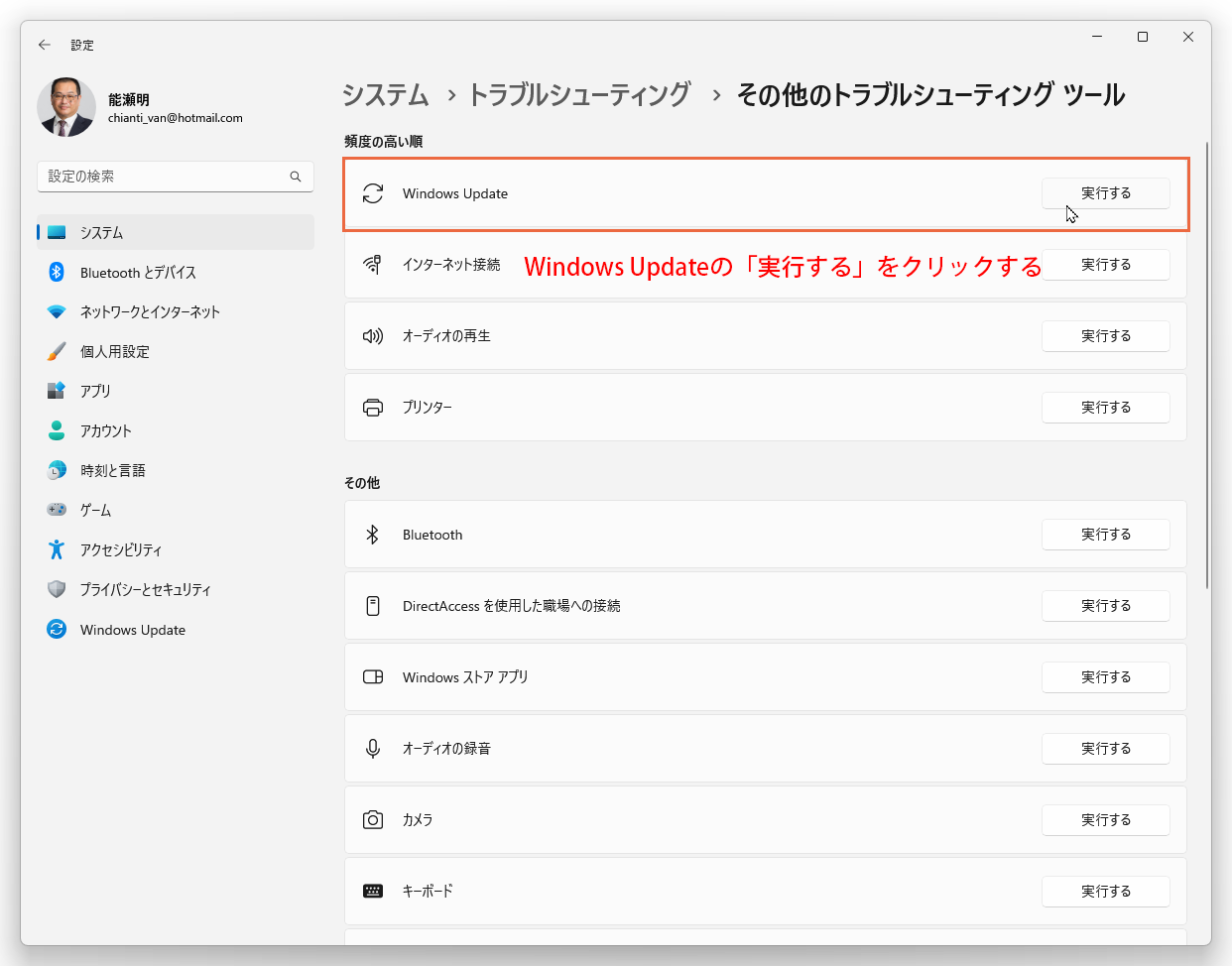
Task: Run the オーディオの録音 troubleshooter
Action: [1106, 749]
